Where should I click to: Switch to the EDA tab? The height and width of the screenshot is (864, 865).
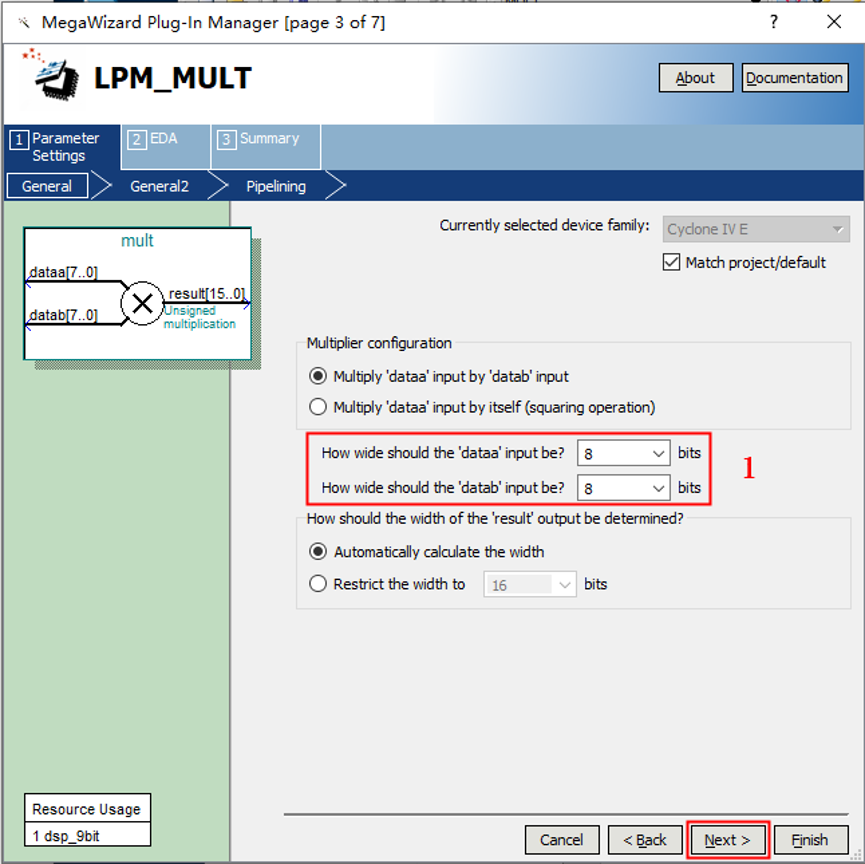164,139
